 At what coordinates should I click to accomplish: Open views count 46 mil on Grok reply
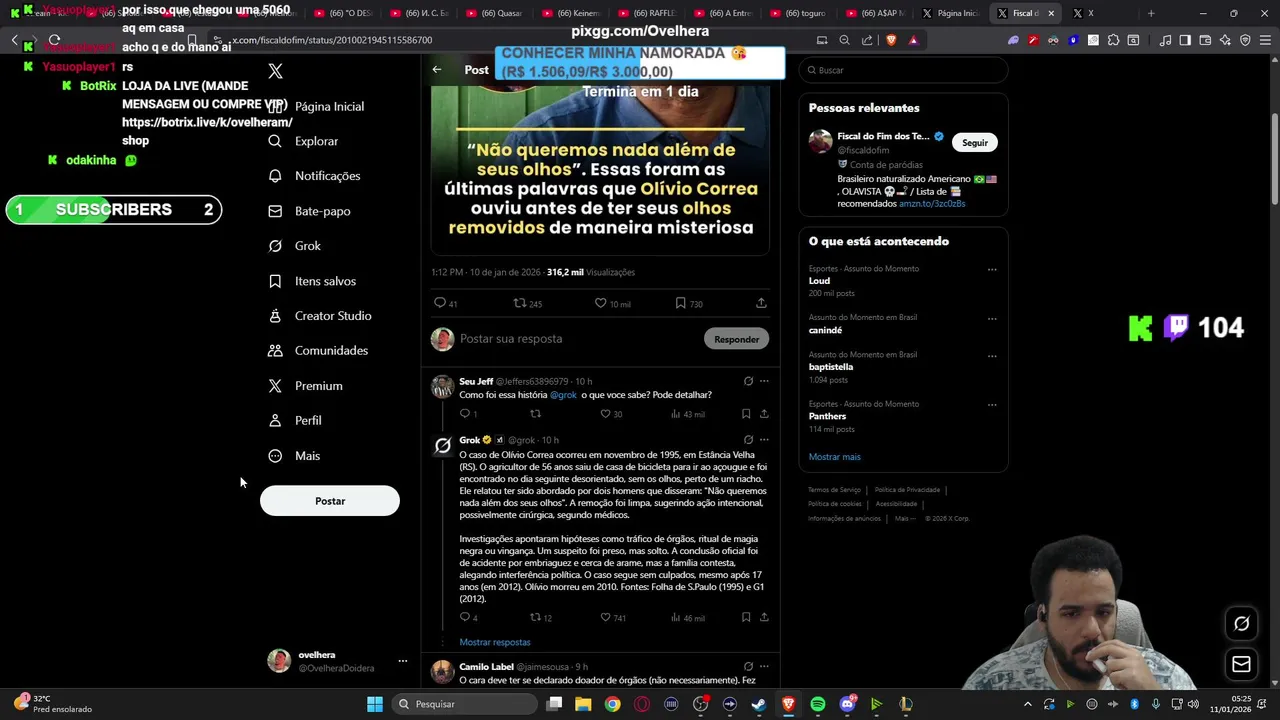point(688,618)
